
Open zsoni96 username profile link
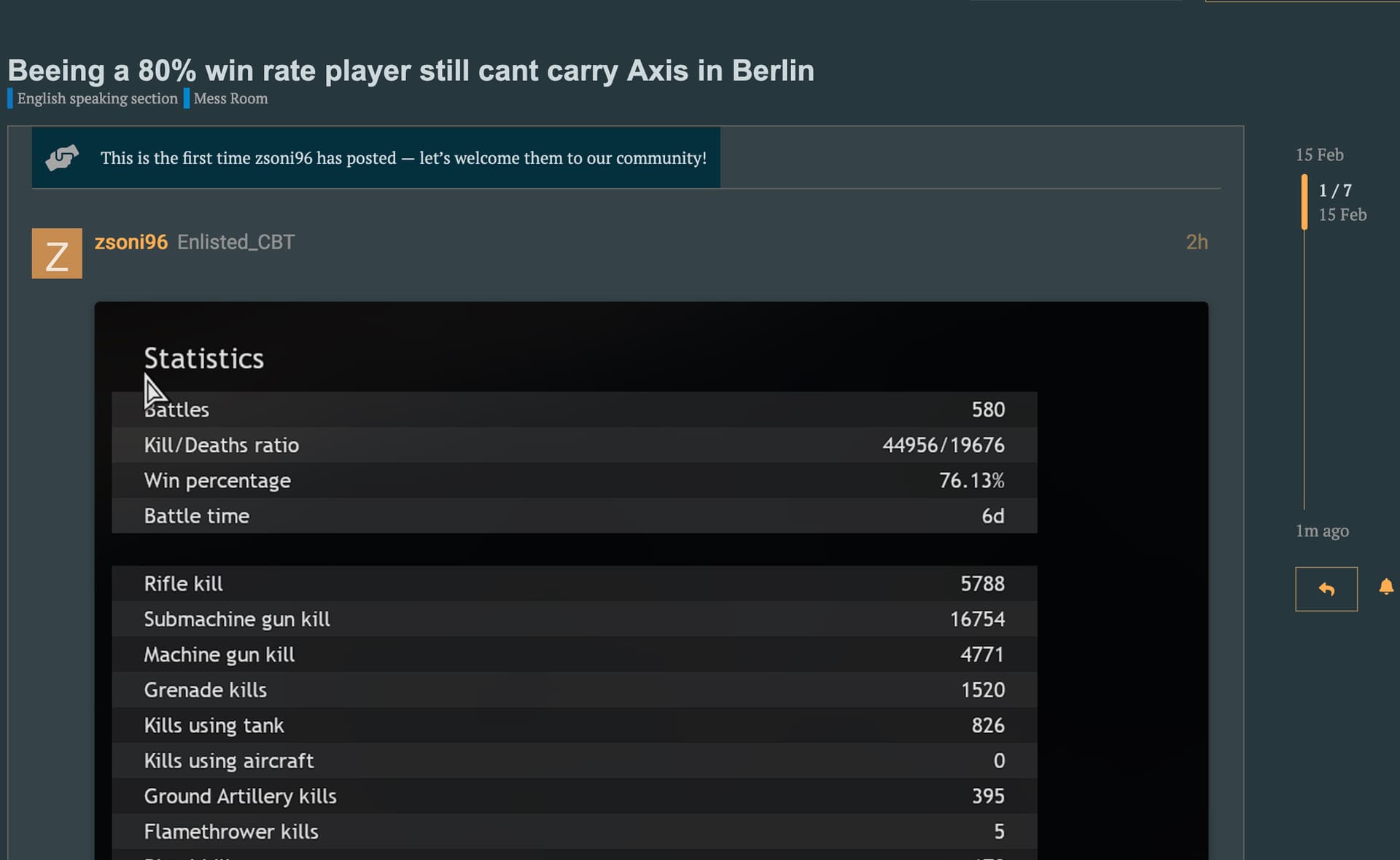131,242
